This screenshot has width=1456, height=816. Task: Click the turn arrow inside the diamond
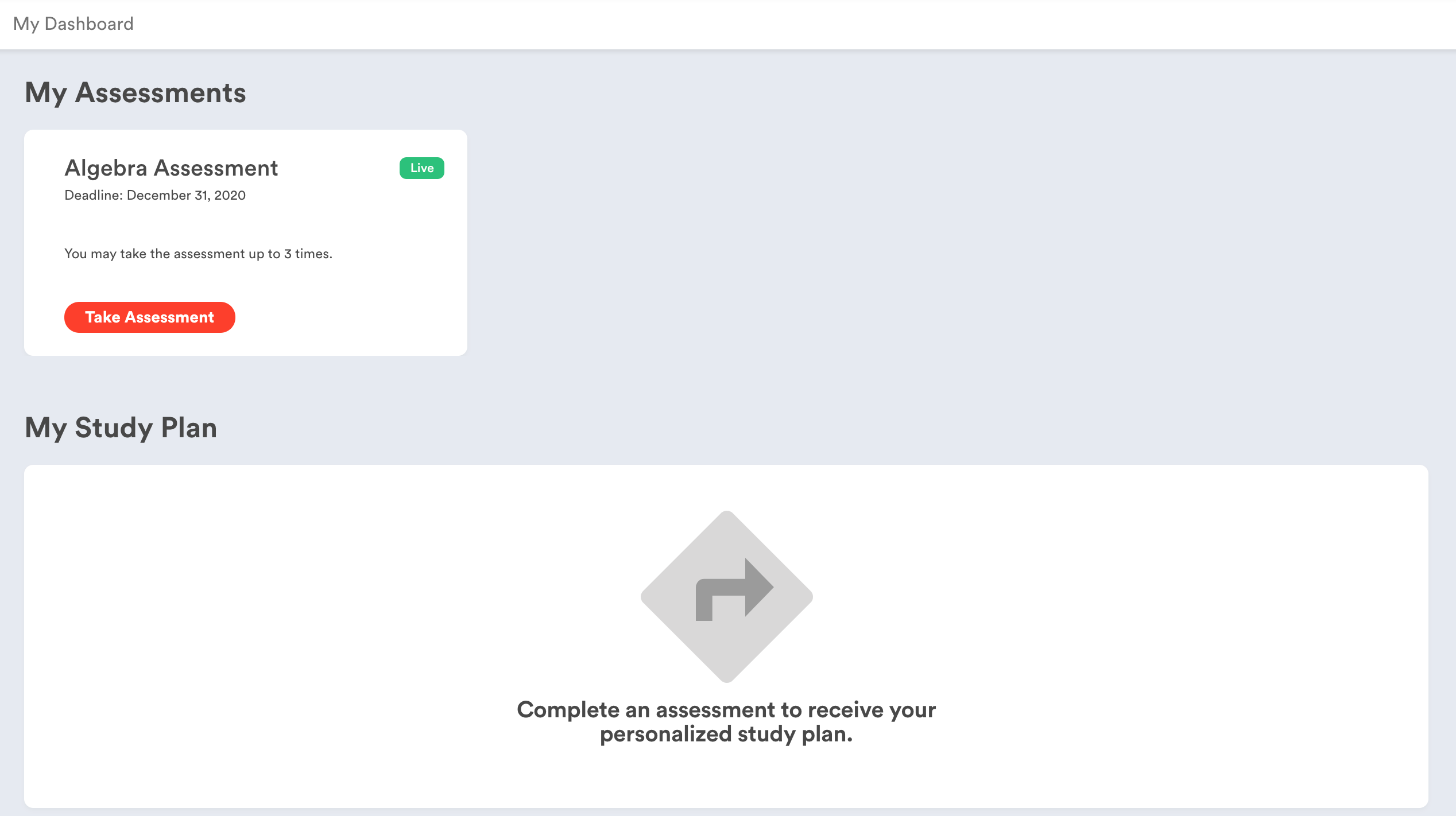[735, 589]
